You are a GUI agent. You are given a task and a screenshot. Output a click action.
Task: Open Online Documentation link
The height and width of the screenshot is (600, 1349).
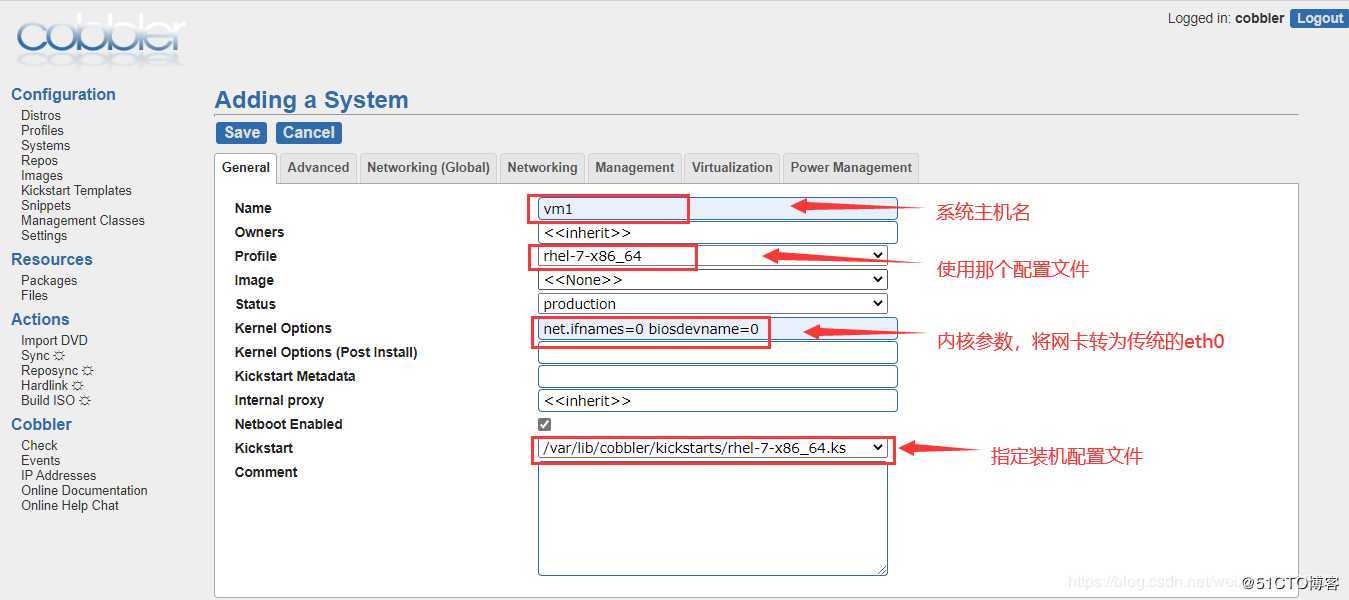click(x=84, y=491)
